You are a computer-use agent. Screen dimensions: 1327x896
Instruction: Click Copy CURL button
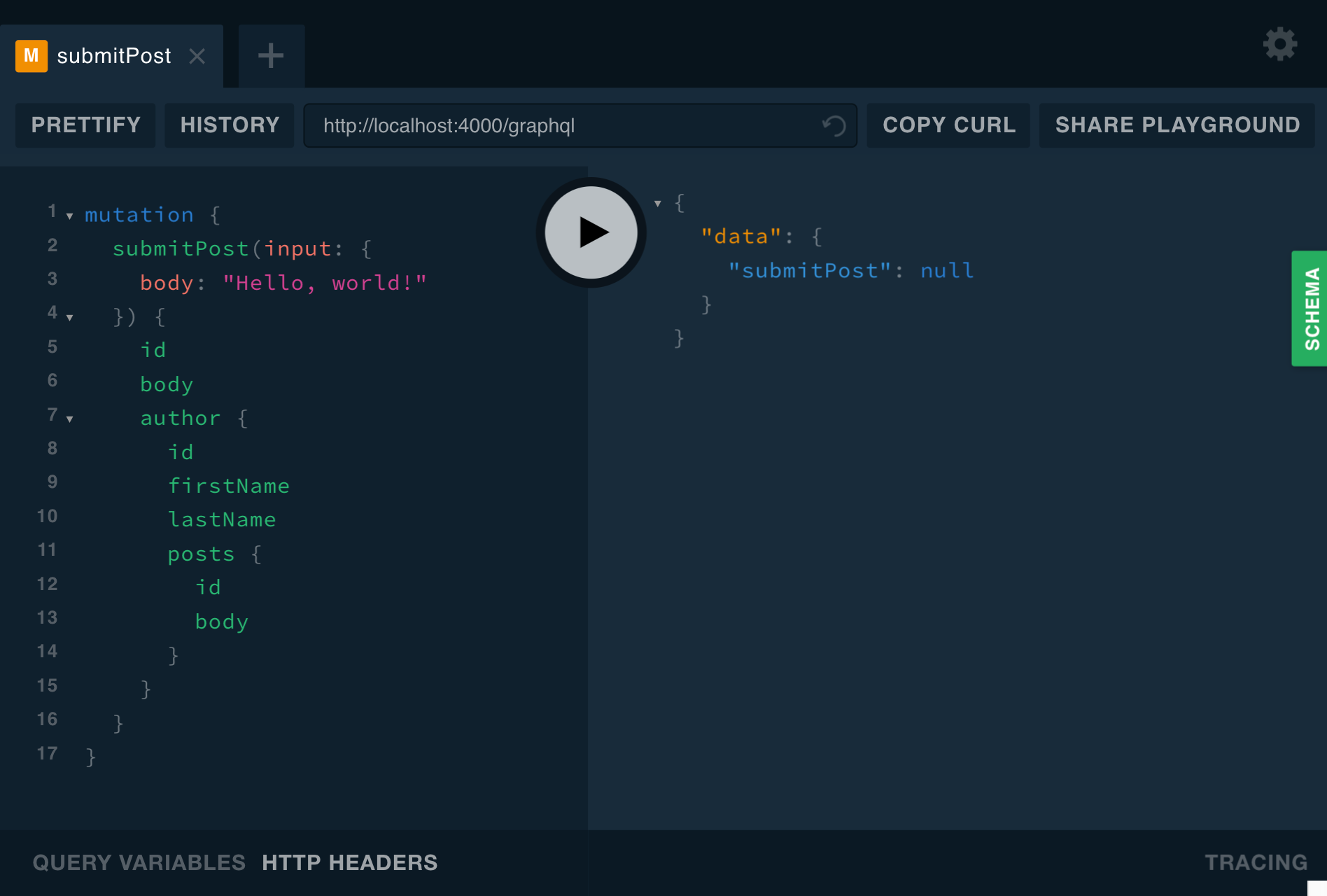948,125
